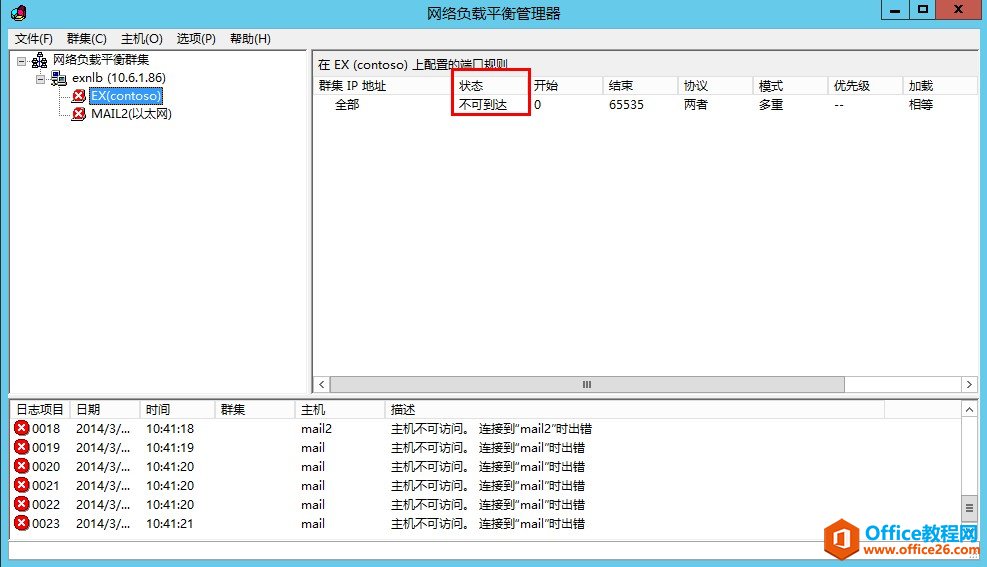Viewport: 987px width, 567px height.
Task: Click left arrow of horizontal scrollbar
Action: tap(322, 385)
